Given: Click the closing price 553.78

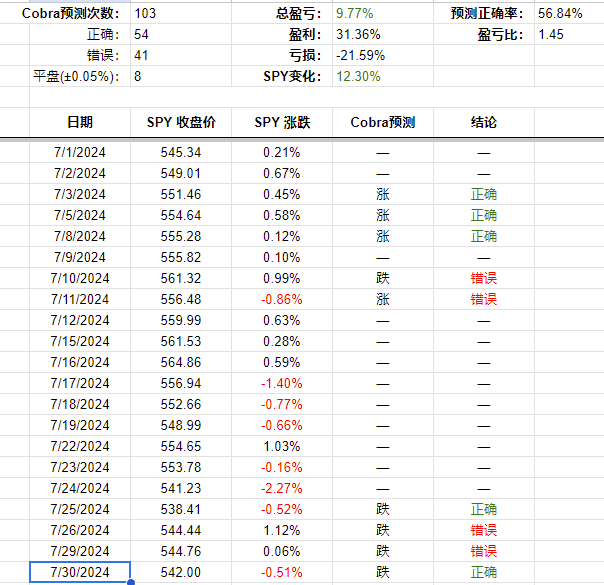Looking at the screenshot, I should click(181, 467).
